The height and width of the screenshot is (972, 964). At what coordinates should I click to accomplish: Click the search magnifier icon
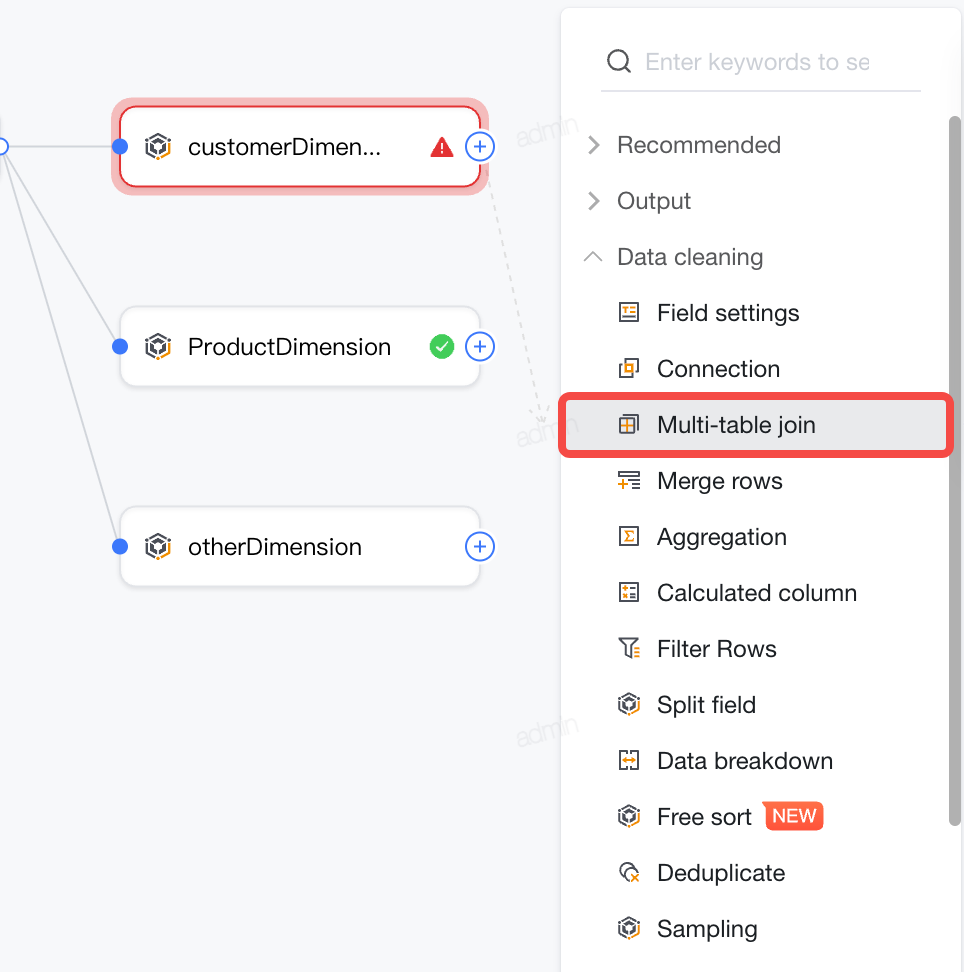(619, 61)
